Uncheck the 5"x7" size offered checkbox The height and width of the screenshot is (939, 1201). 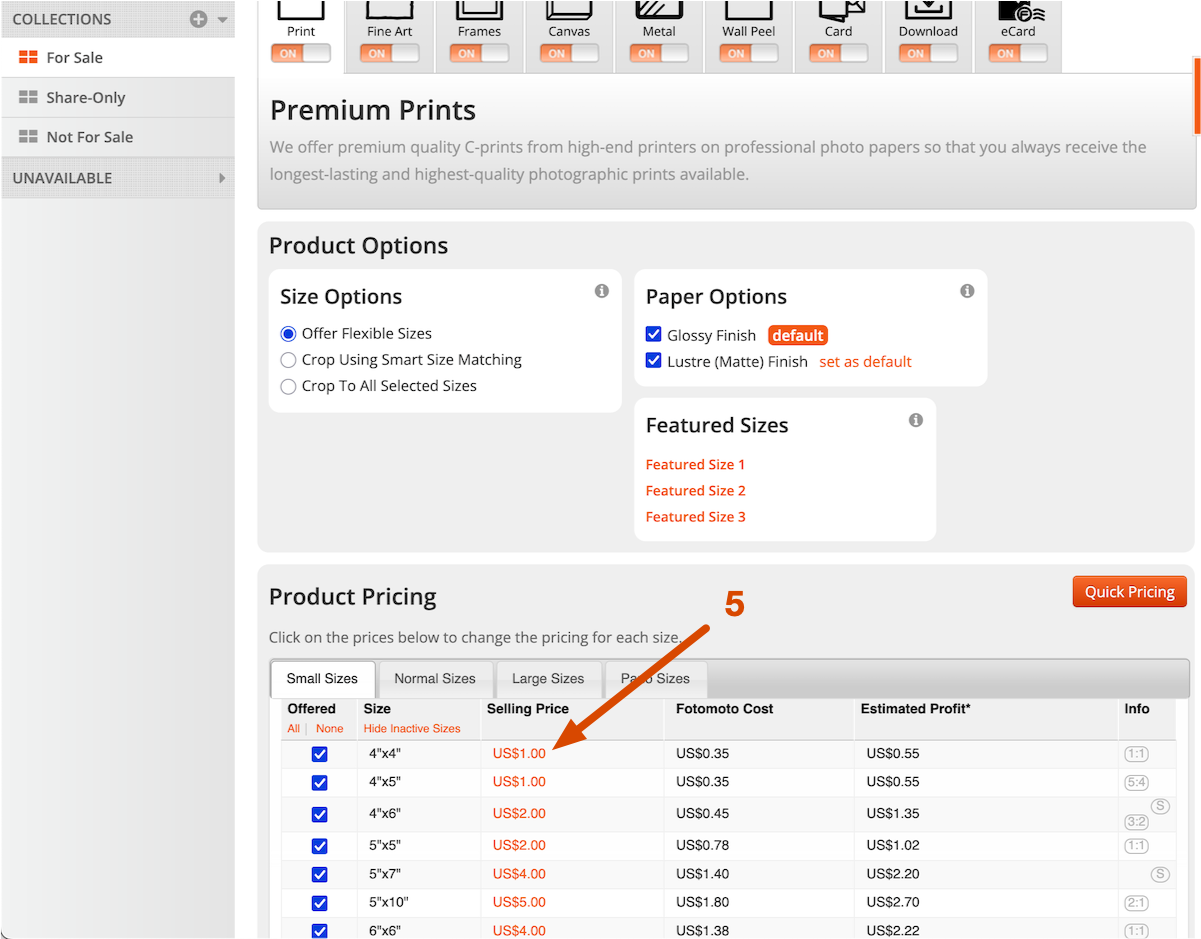(x=320, y=874)
